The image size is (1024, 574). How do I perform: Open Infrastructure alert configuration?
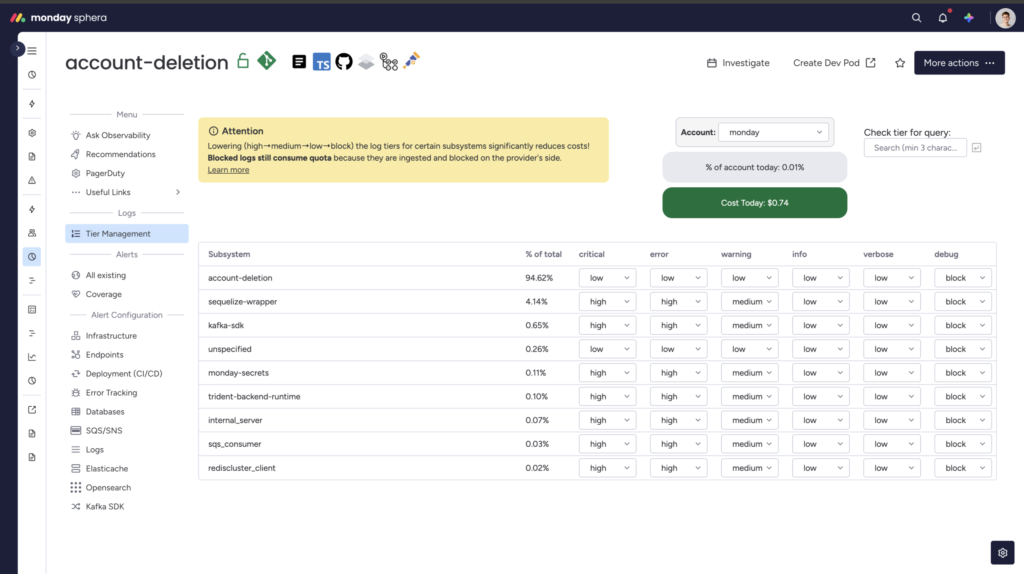tap(111, 336)
